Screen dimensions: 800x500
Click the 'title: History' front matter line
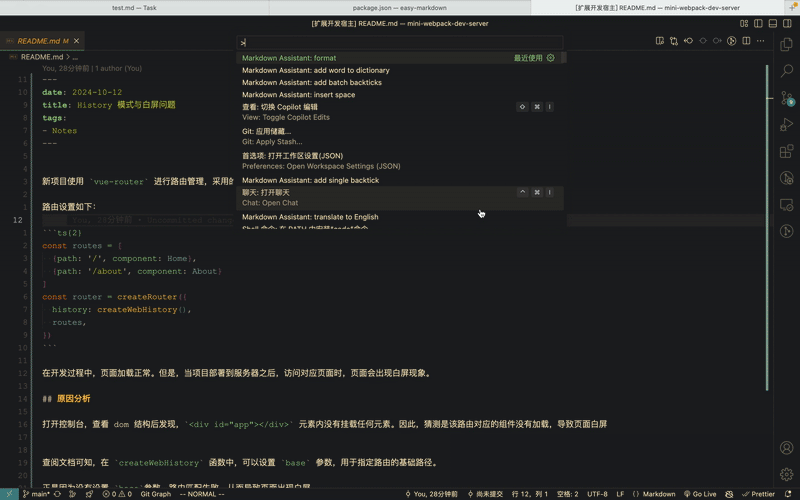109,105
